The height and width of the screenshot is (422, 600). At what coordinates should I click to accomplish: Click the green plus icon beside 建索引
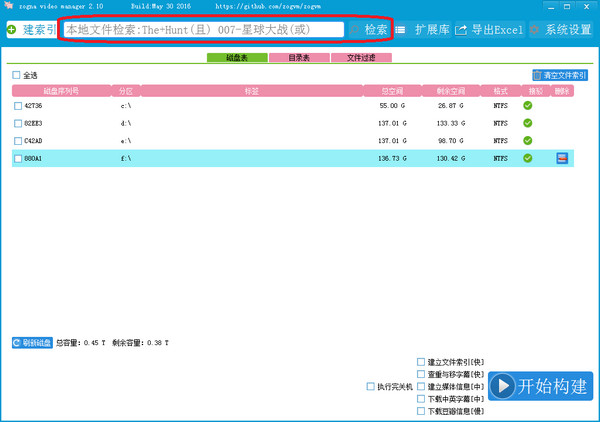[x=11, y=30]
